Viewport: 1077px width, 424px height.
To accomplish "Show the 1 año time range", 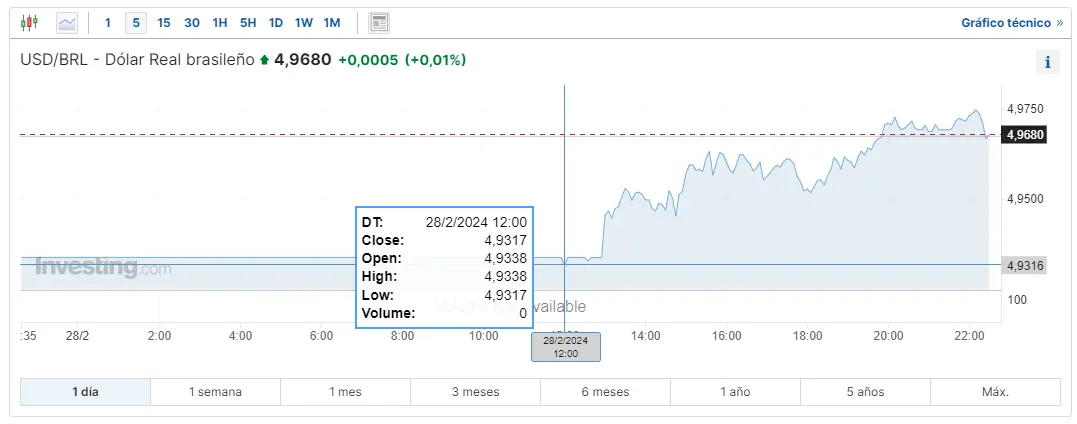I will pyautogui.click(x=735, y=392).
